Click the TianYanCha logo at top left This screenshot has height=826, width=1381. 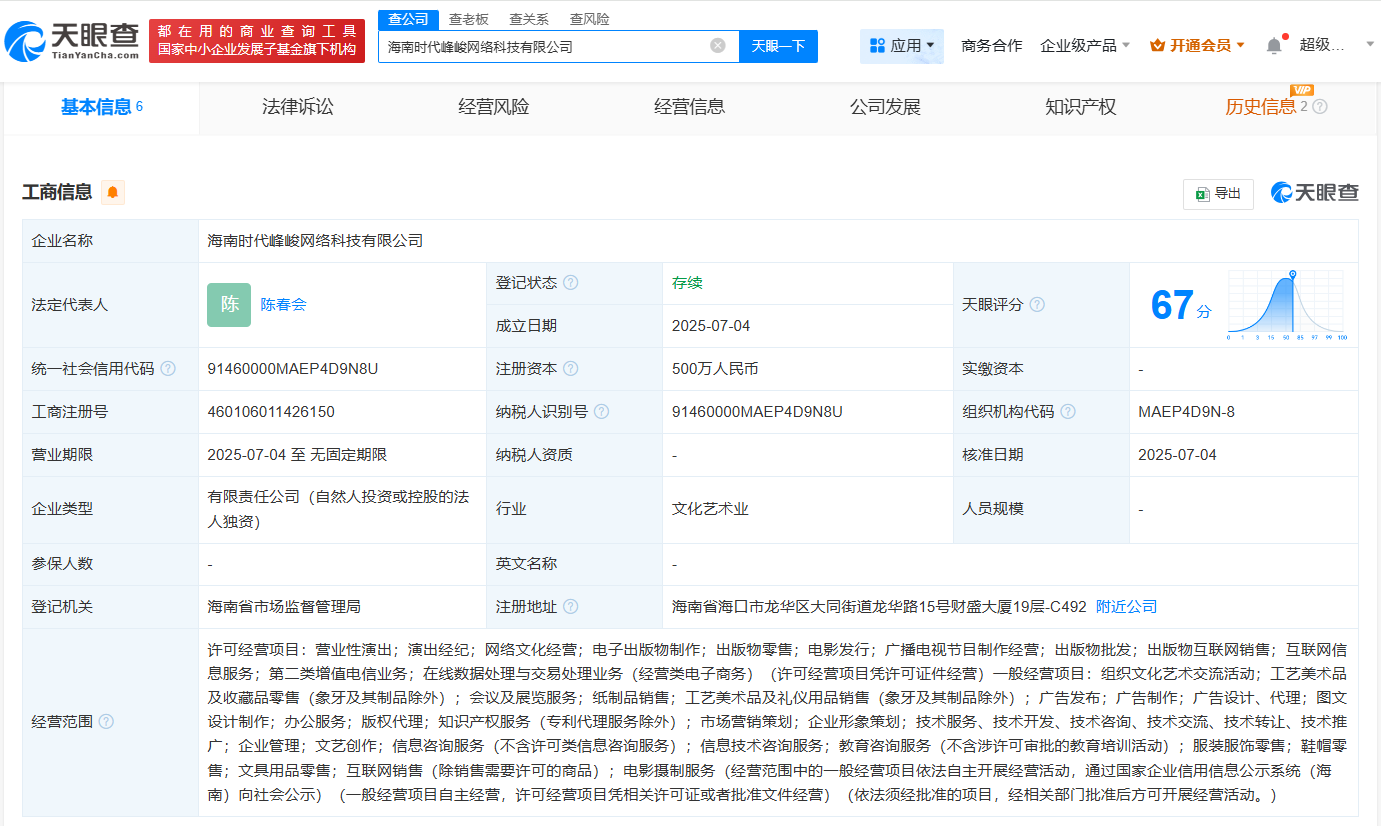pos(72,41)
